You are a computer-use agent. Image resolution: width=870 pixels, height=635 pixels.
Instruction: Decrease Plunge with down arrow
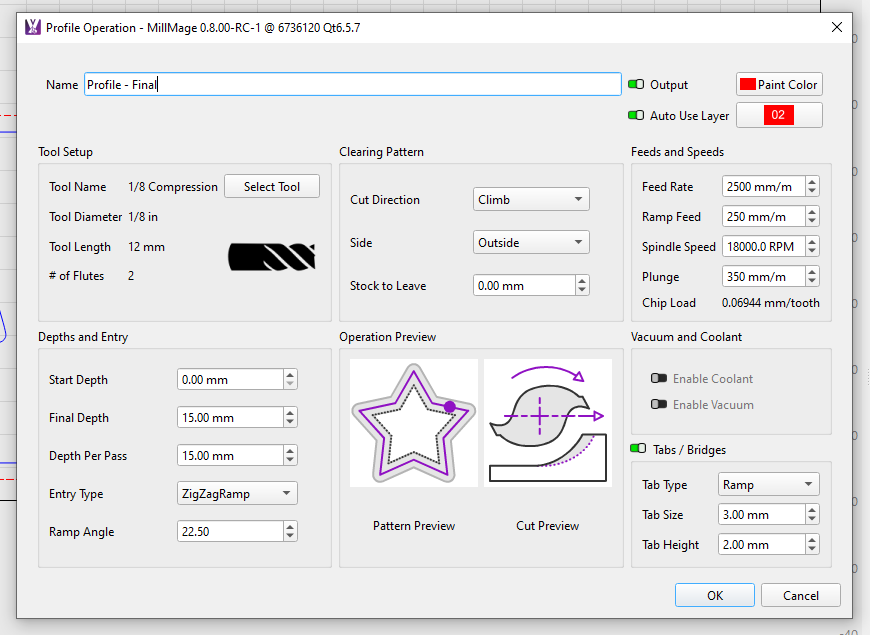coord(812,281)
